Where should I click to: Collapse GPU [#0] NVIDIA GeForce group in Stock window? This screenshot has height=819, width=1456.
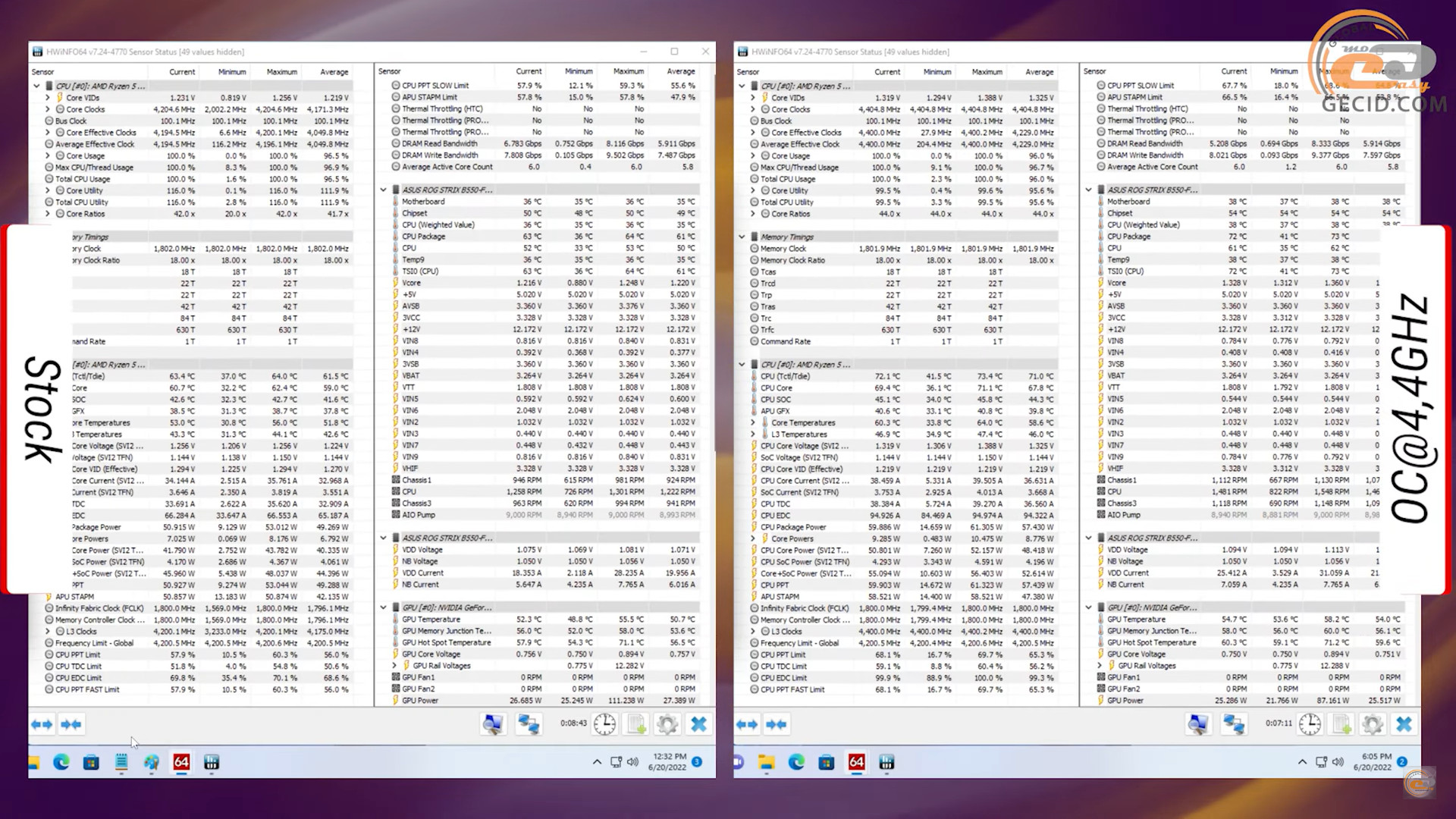[x=383, y=607]
